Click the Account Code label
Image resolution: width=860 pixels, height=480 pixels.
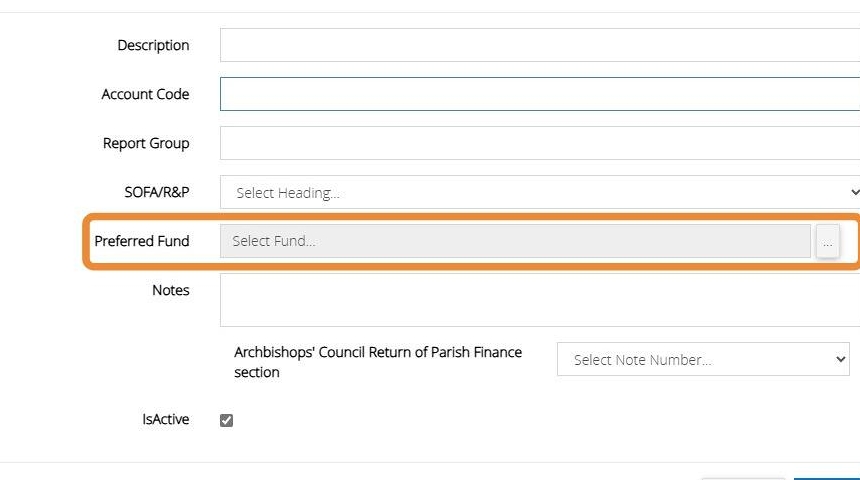tap(145, 94)
